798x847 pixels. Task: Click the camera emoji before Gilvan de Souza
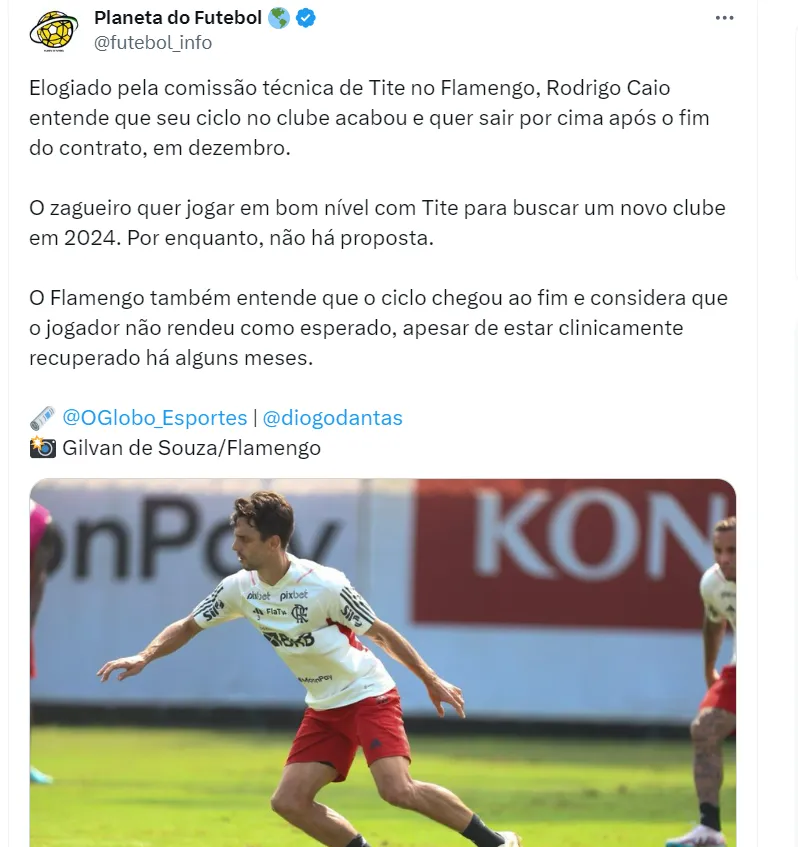click(x=43, y=448)
